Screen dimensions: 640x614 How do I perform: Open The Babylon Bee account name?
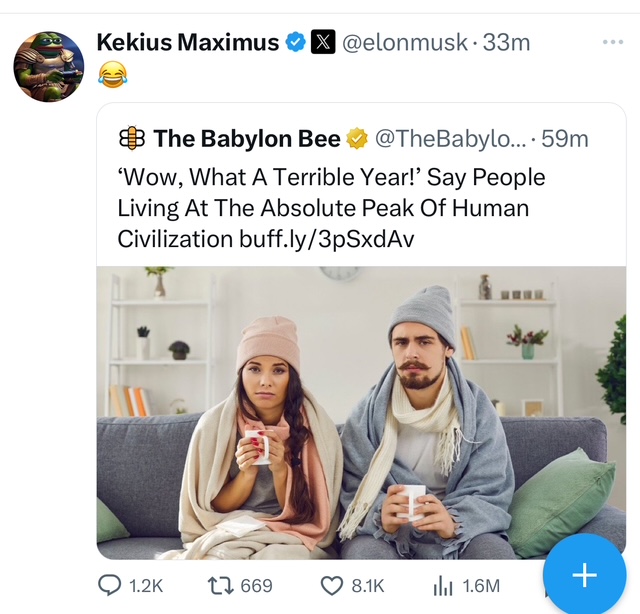248,138
